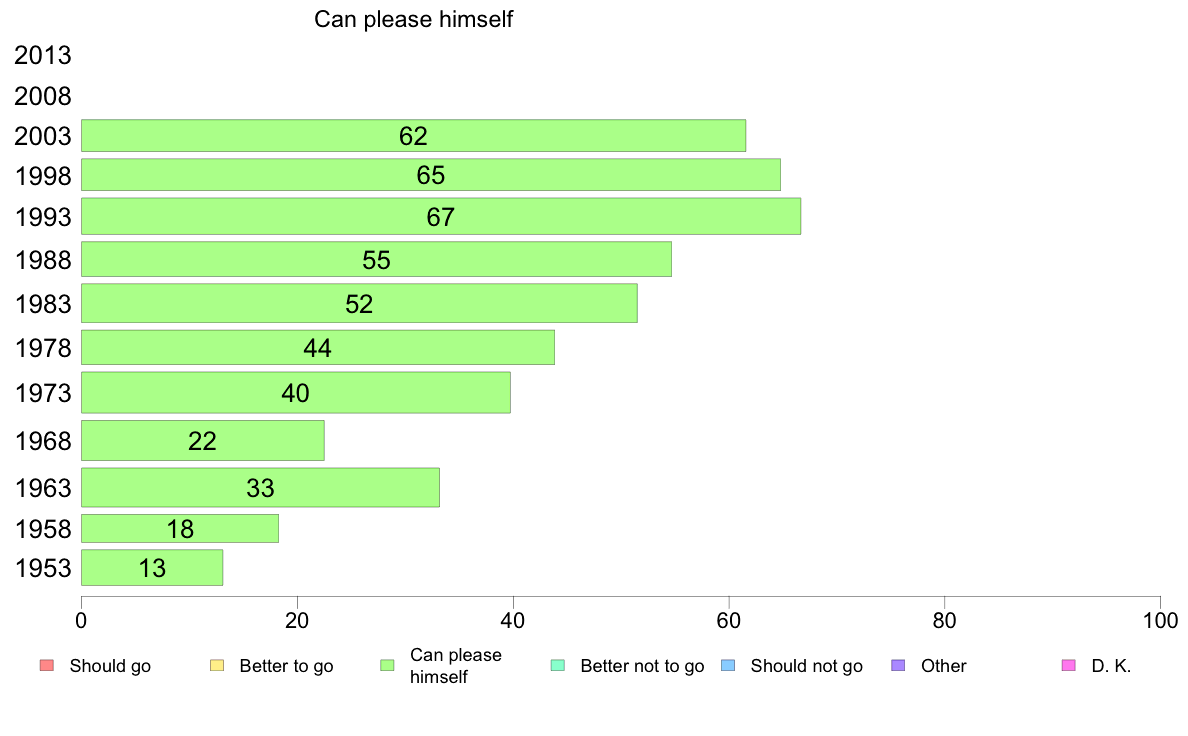Toggle the Should not go legend label
The width and height of the screenshot is (1188, 736).
(x=806, y=666)
